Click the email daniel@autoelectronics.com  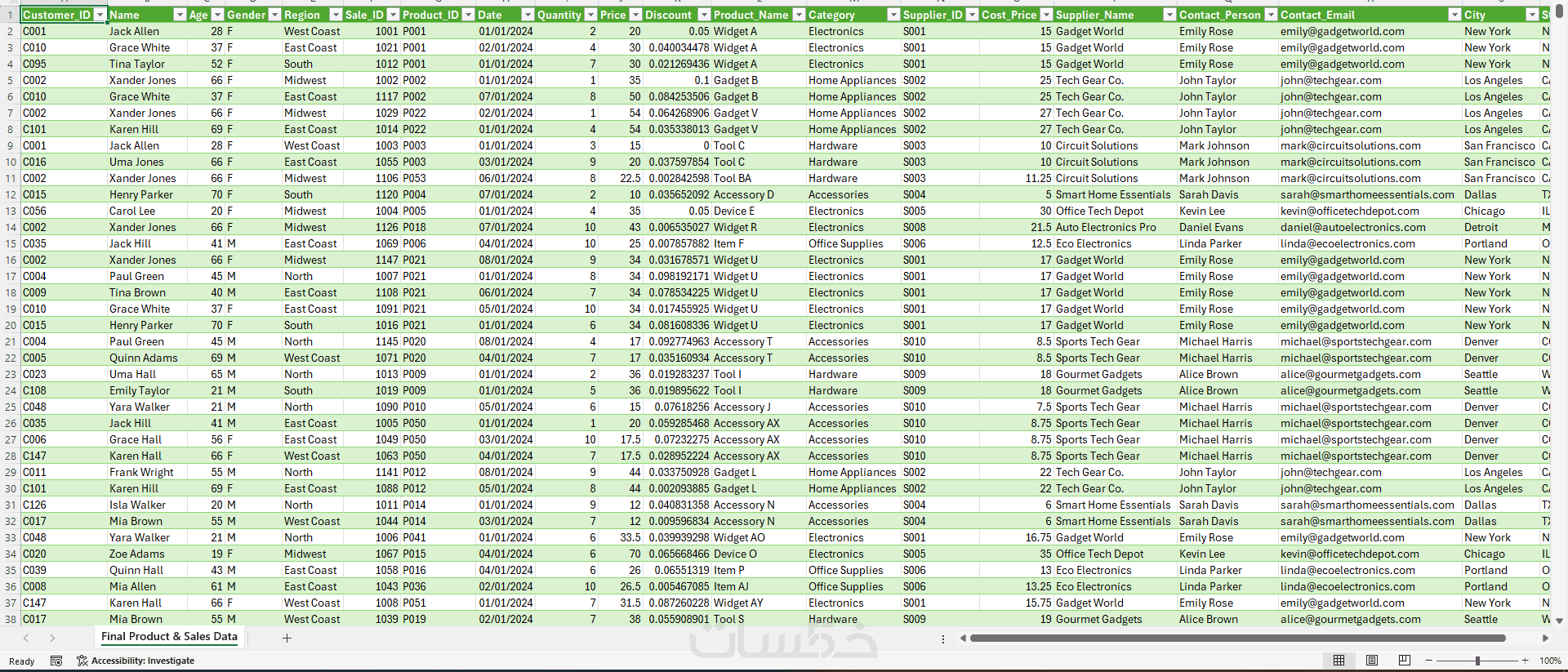pyautogui.click(x=1370, y=227)
